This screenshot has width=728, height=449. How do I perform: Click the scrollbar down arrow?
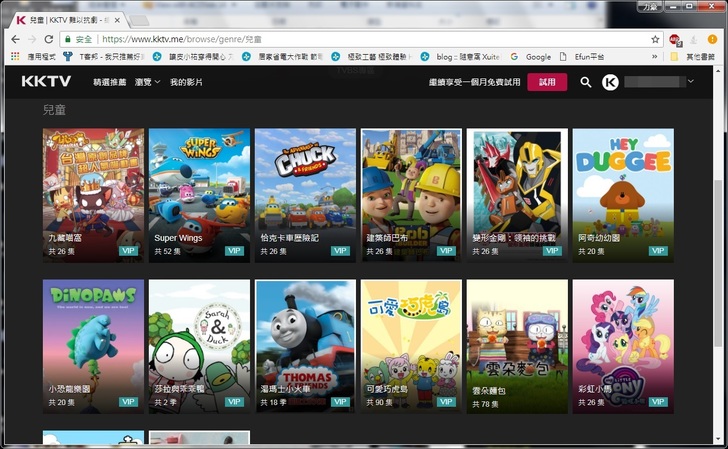[x=719, y=439]
